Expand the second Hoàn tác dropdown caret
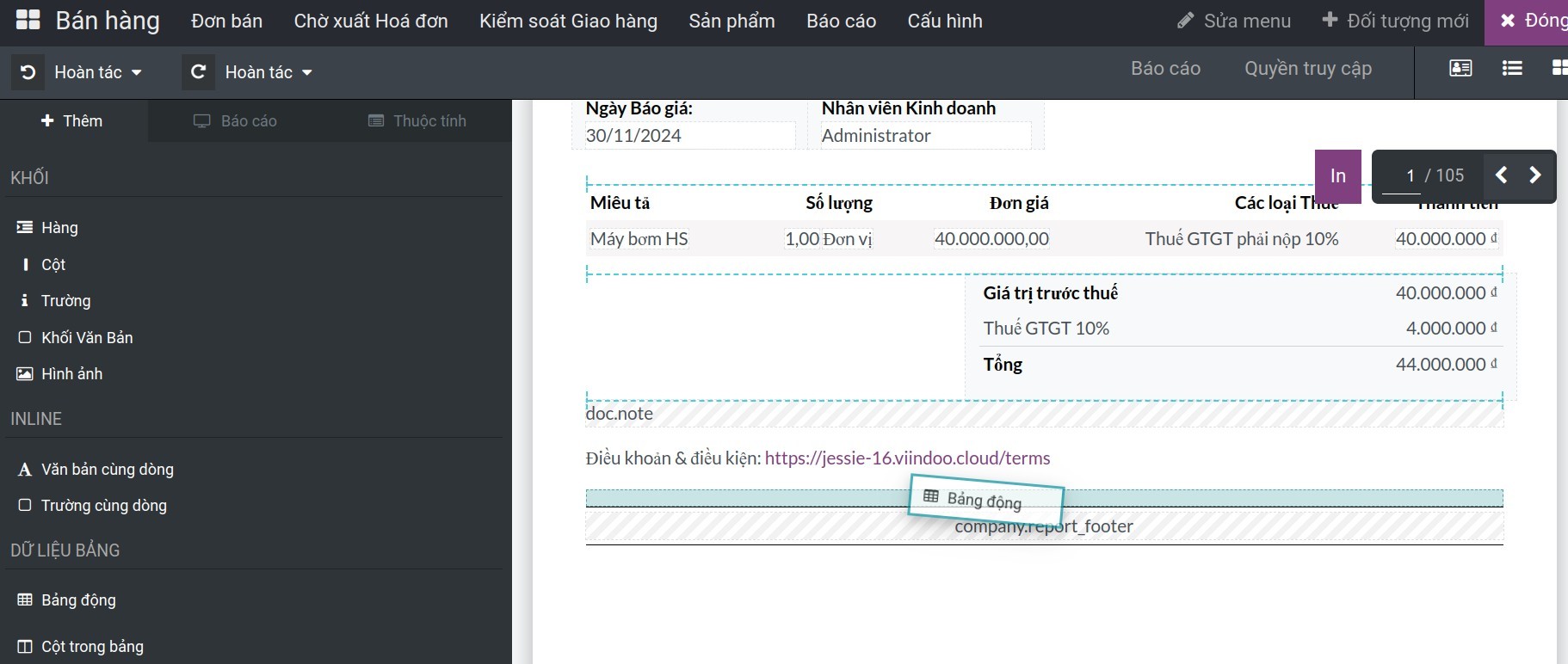Image resolution: width=1568 pixels, height=664 pixels. pyautogui.click(x=307, y=73)
